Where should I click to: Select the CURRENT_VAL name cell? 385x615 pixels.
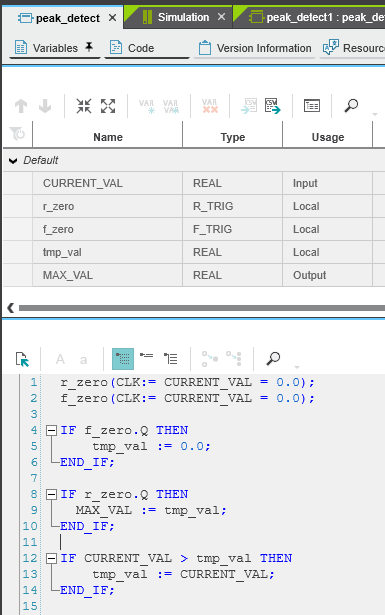107,183
